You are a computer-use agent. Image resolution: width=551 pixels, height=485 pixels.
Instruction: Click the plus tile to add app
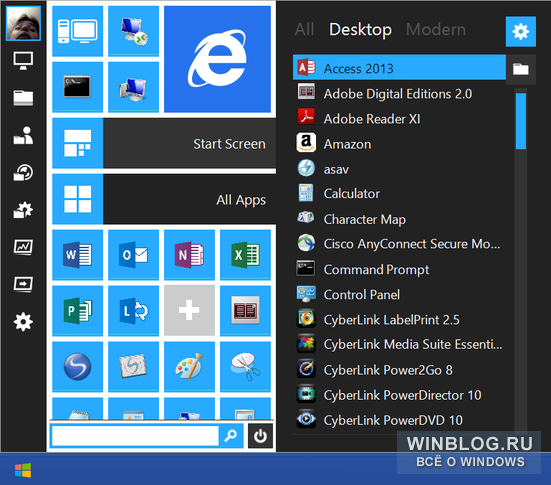point(189,311)
